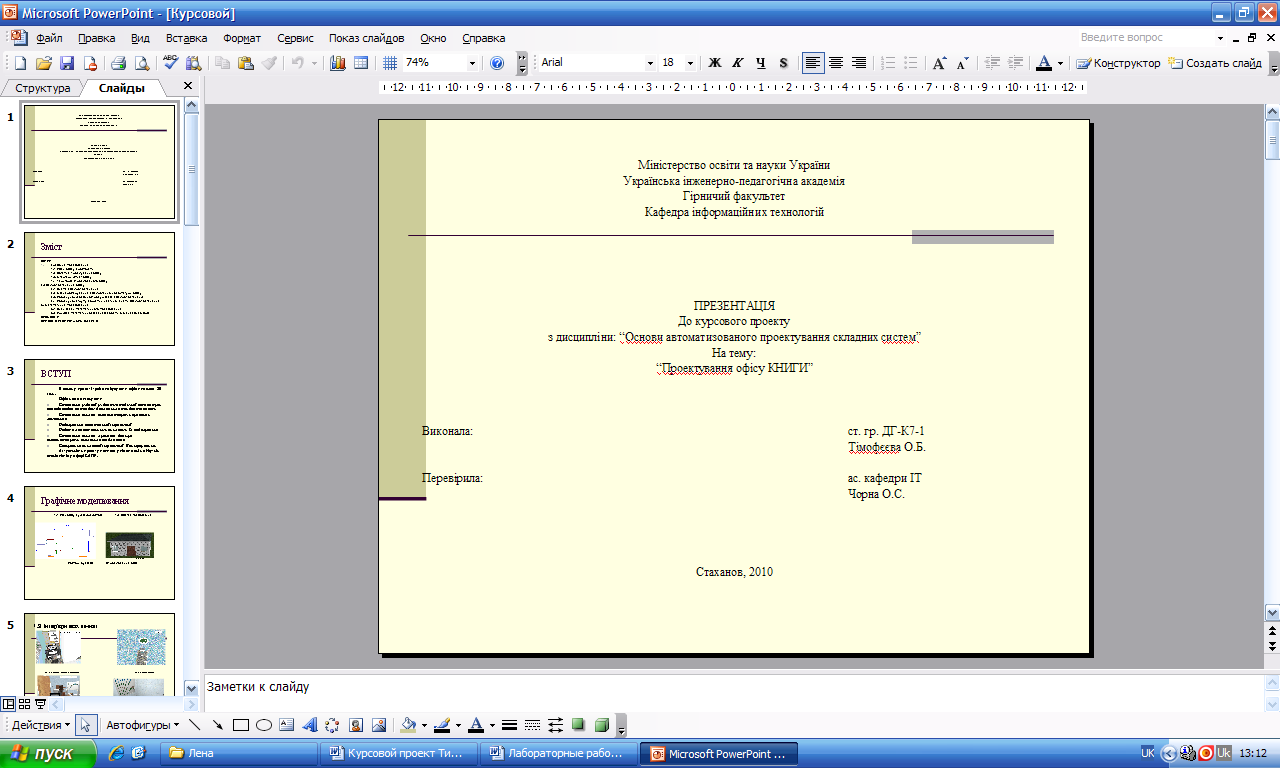This screenshot has height=768, width=1280.
Task: Increase the font size
Action: [939, 63]
